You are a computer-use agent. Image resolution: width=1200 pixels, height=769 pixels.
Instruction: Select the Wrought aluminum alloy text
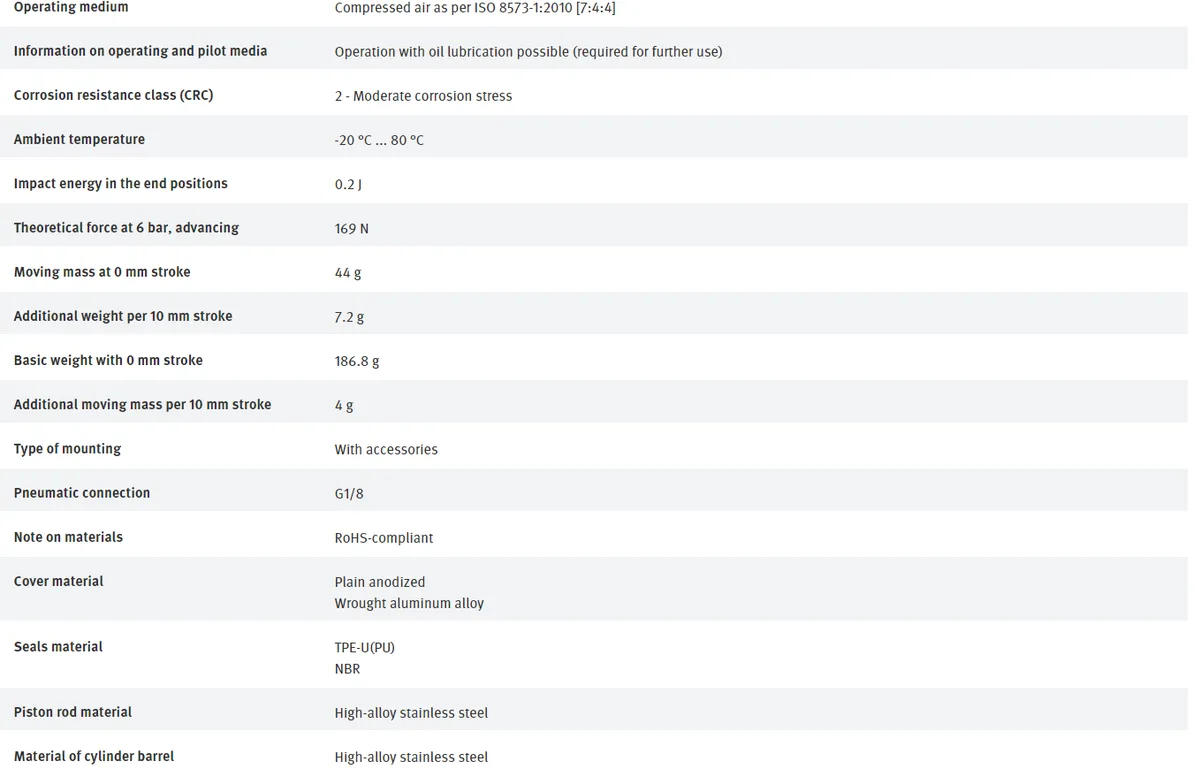409,603
